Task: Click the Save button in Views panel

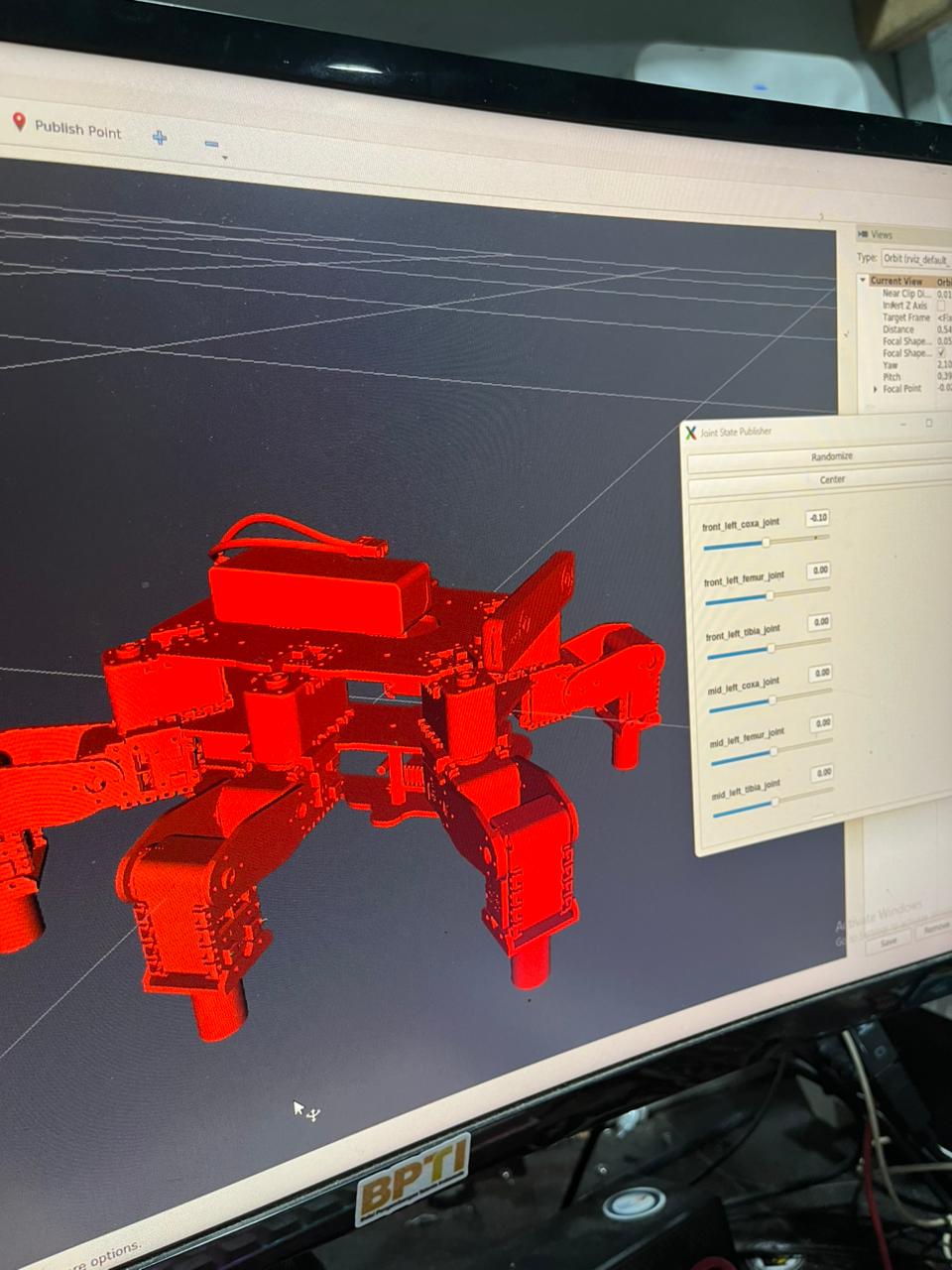Action: (888, 941)
